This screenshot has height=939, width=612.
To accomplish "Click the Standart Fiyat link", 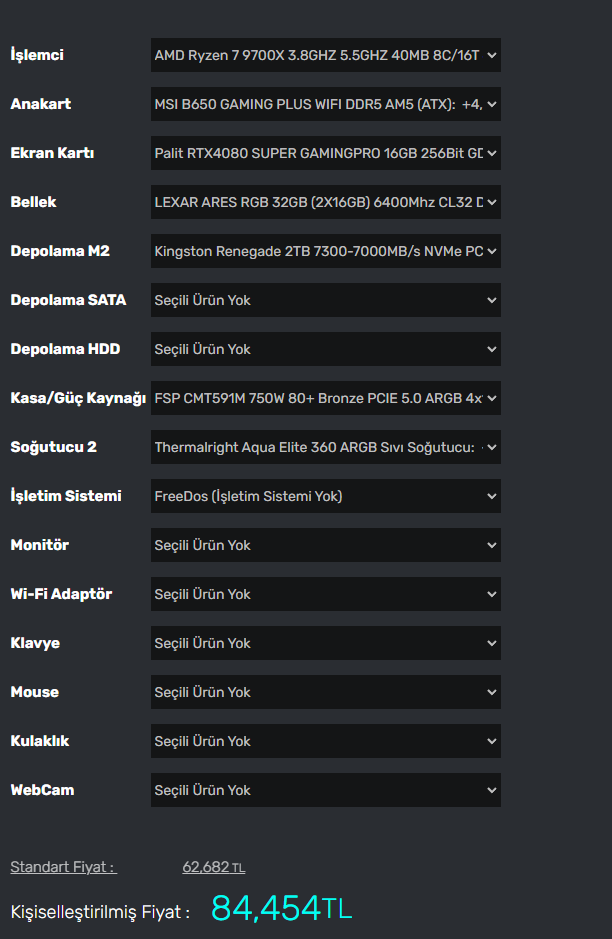I will coord(62,867).
